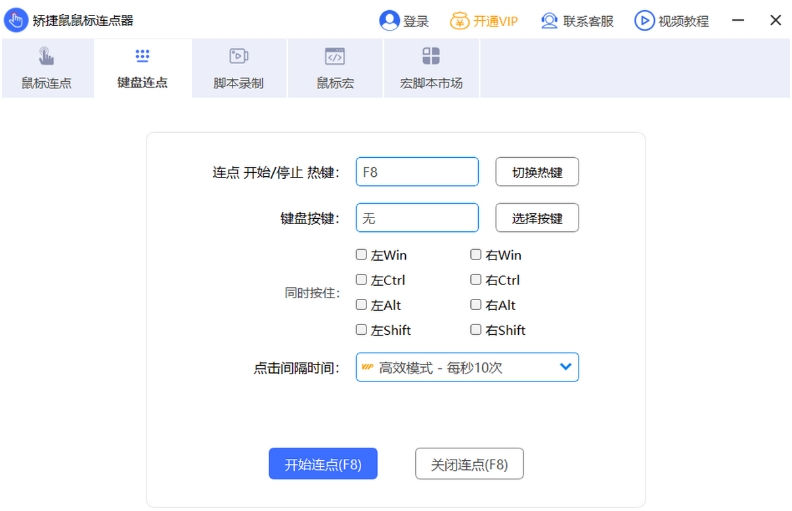The image size is (792, 511).
Task: Check the 左Alt modifier
Action: click(361, 304)
